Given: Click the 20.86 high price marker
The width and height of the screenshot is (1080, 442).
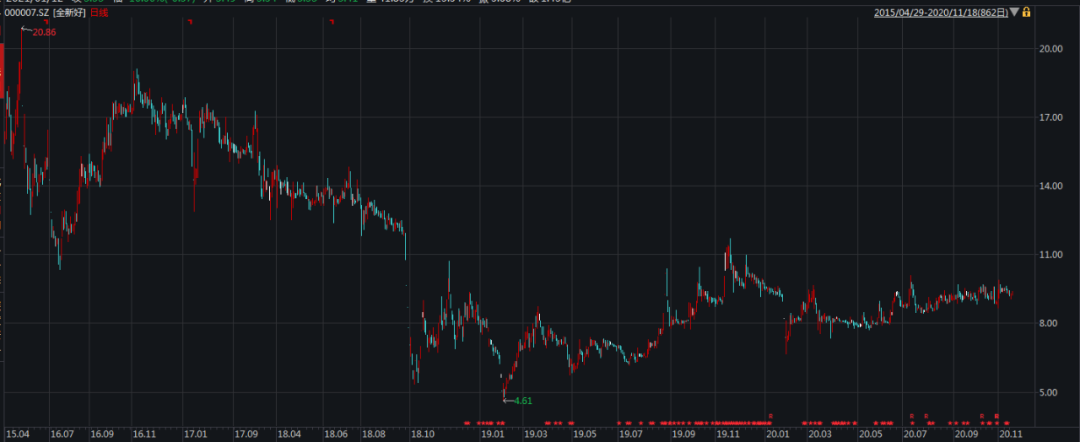Looking at the screenshot, I should coord(43,33).
